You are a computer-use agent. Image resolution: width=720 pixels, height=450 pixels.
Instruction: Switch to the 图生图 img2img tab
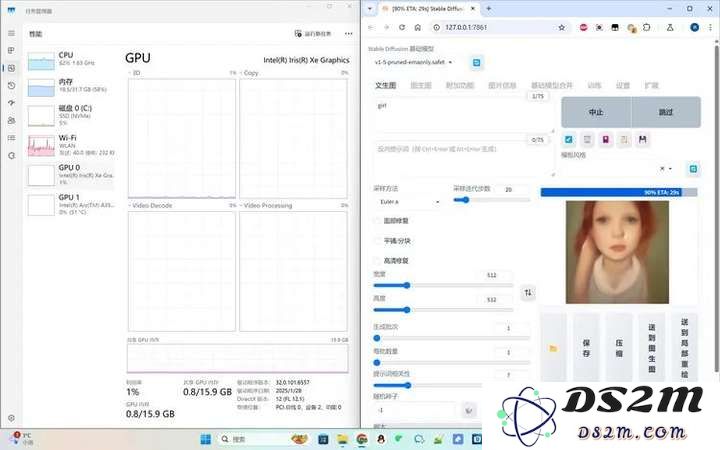coord(421,85)
